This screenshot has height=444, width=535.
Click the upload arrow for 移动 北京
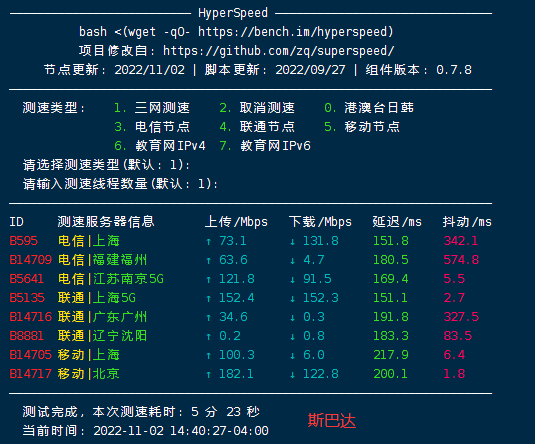208,374
